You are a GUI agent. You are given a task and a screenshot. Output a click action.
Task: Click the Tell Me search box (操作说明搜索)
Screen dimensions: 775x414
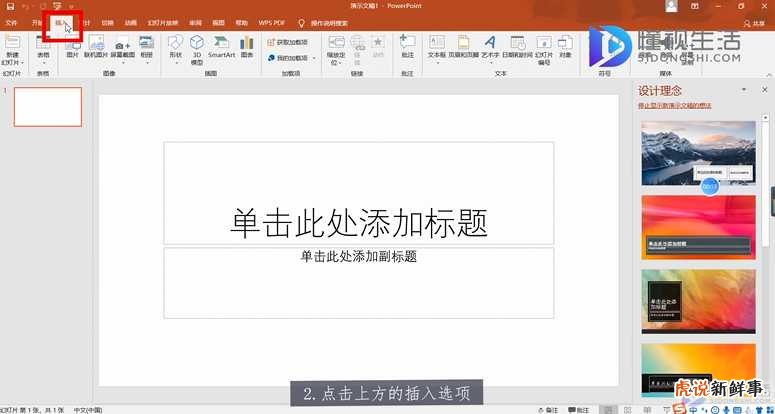[x=323, y=23]
